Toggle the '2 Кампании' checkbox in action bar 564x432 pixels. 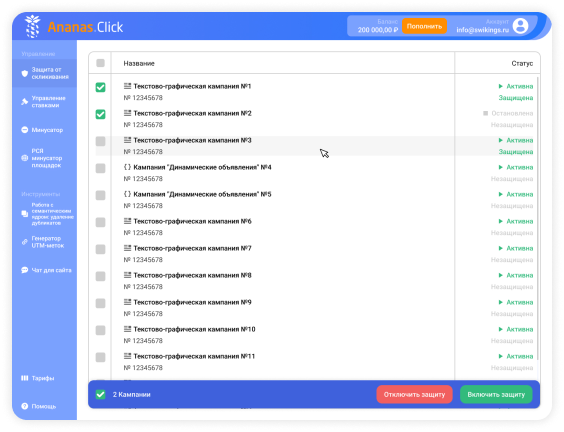(100, 394)
